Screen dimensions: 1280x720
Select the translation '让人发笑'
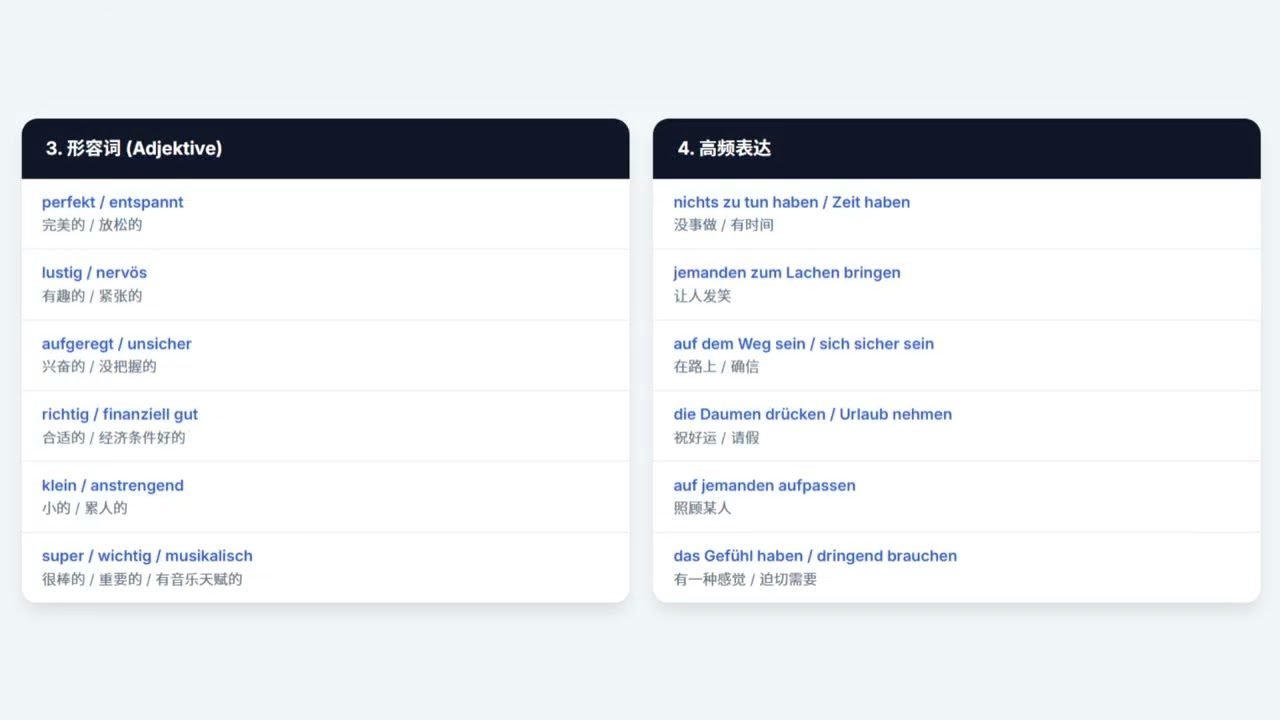(702, 296)
